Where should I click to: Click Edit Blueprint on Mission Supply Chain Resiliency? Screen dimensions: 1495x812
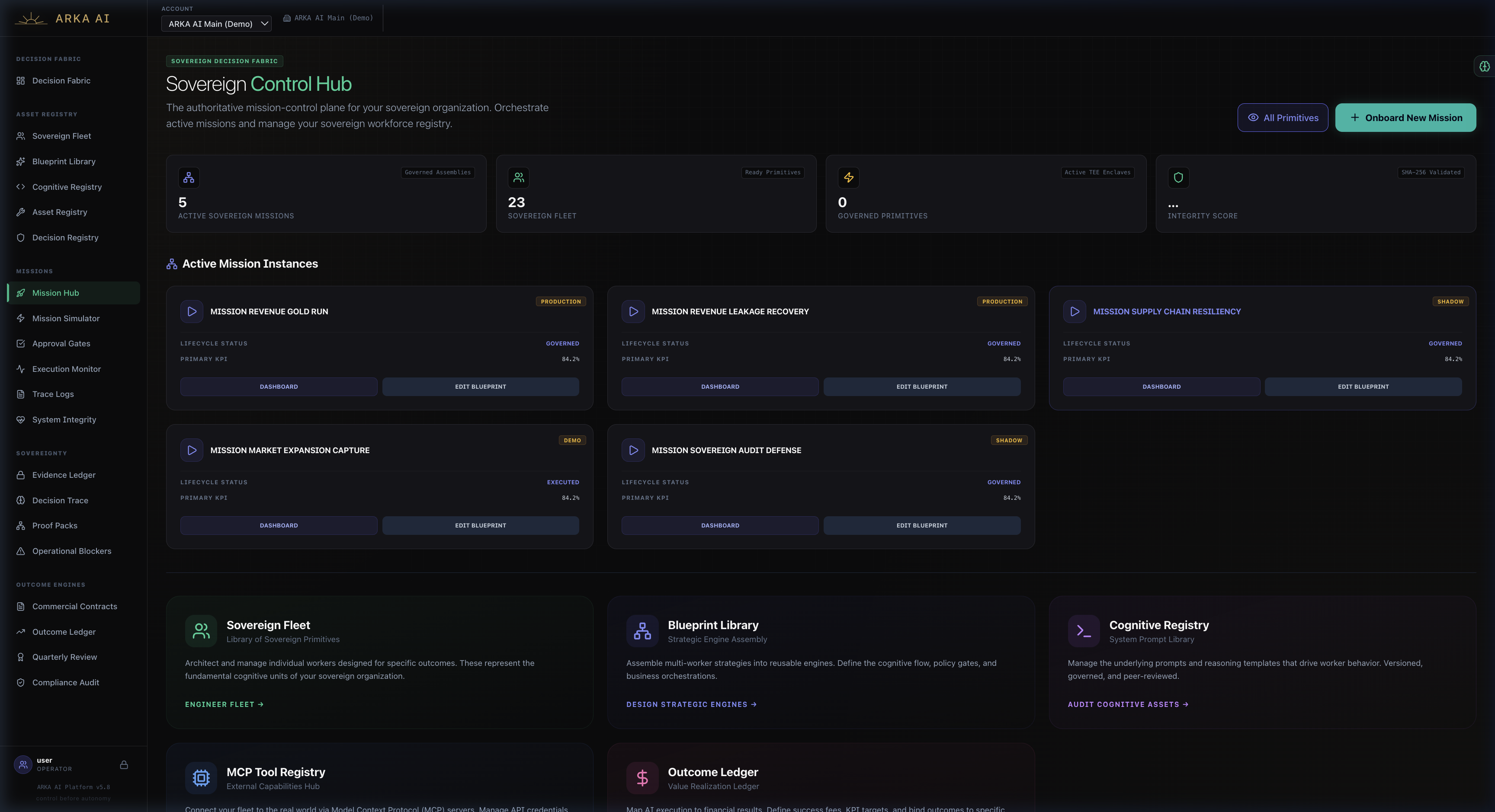coord(1363,386)
